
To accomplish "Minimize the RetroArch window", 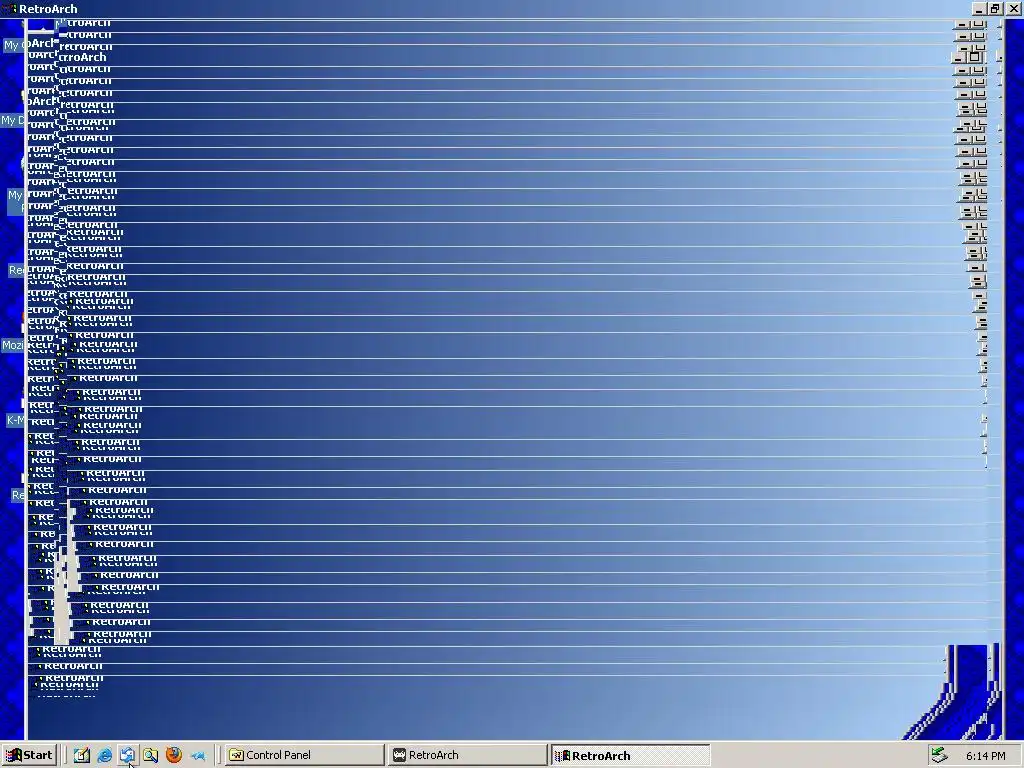I will 978,9.
